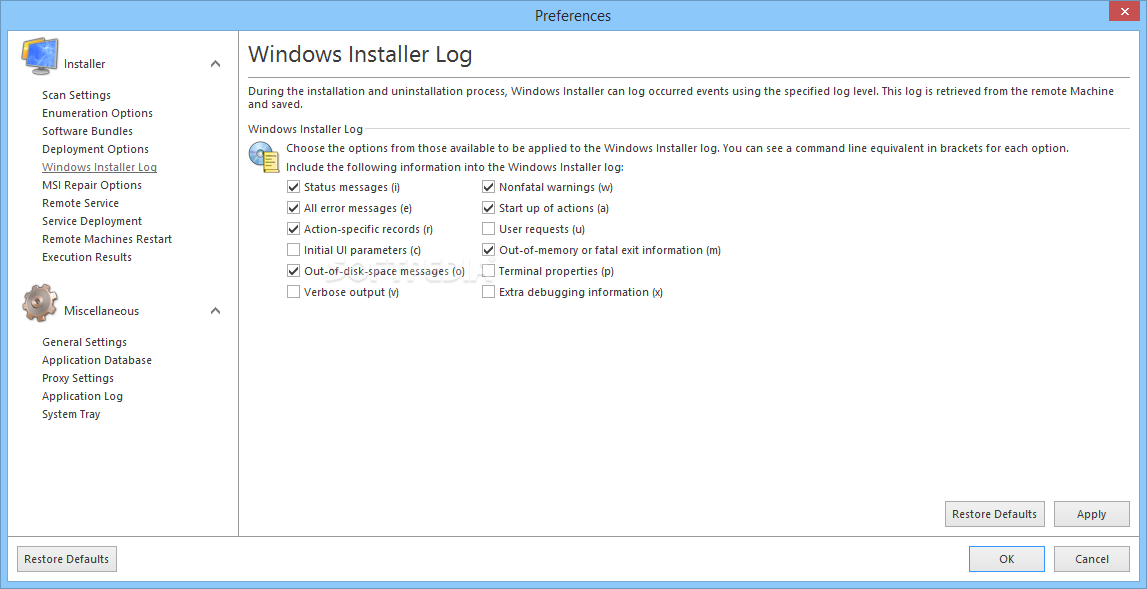Click the Windows Installer Log disc icon

coord(264,157)
